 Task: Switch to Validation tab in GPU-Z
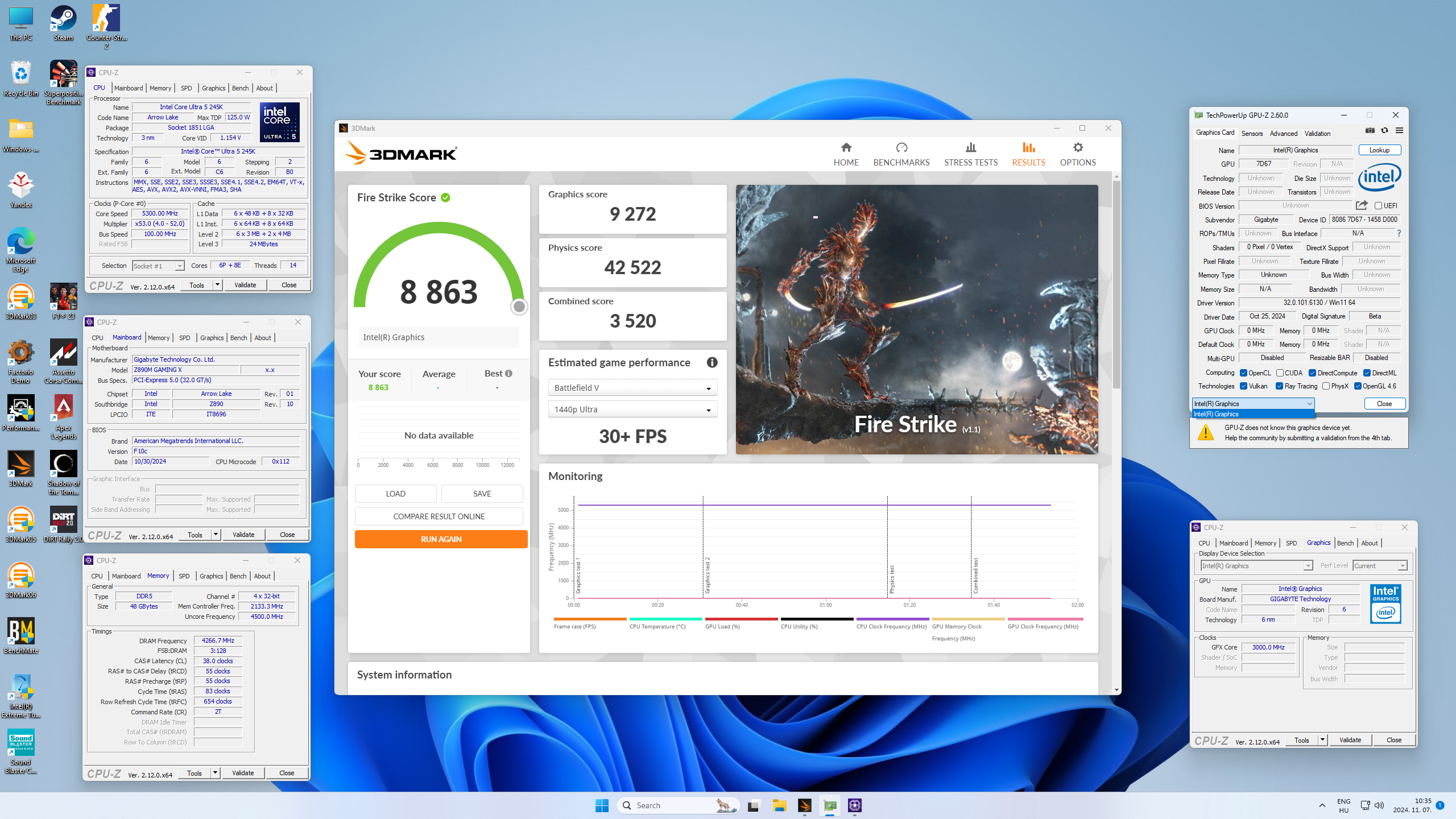tap(1317, 134)
